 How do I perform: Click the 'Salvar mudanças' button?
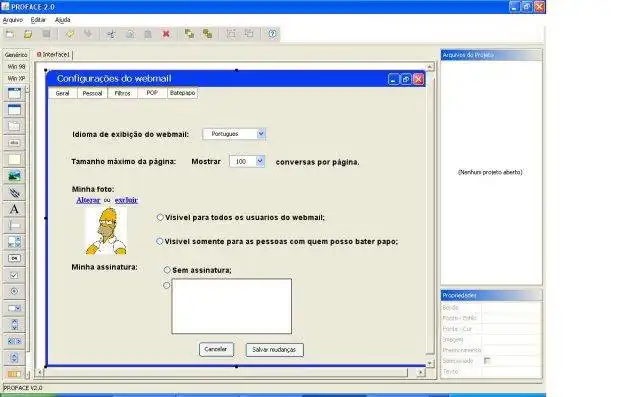coord(274,350)
